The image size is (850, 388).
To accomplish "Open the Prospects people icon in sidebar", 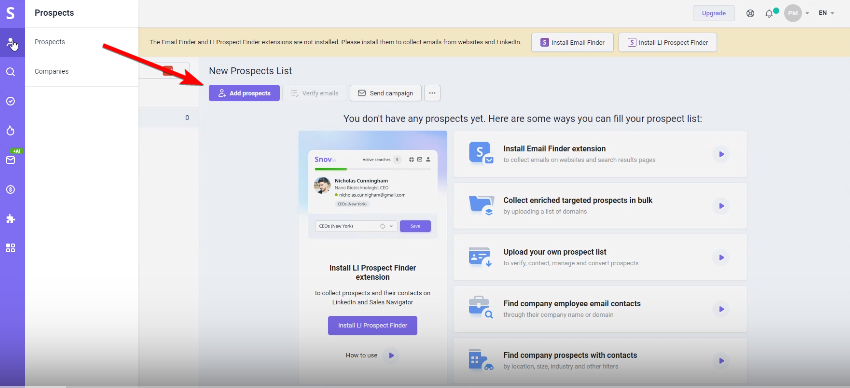I will click(10, 43).
